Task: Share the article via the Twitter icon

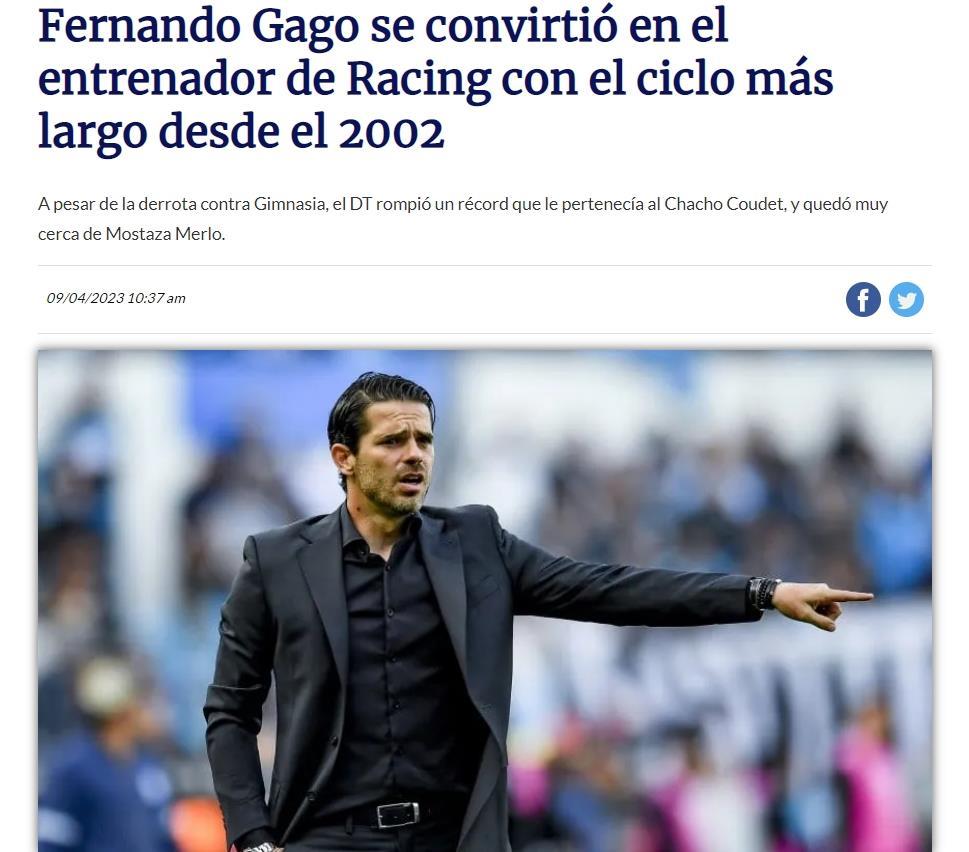Action: tap(906, 300)
